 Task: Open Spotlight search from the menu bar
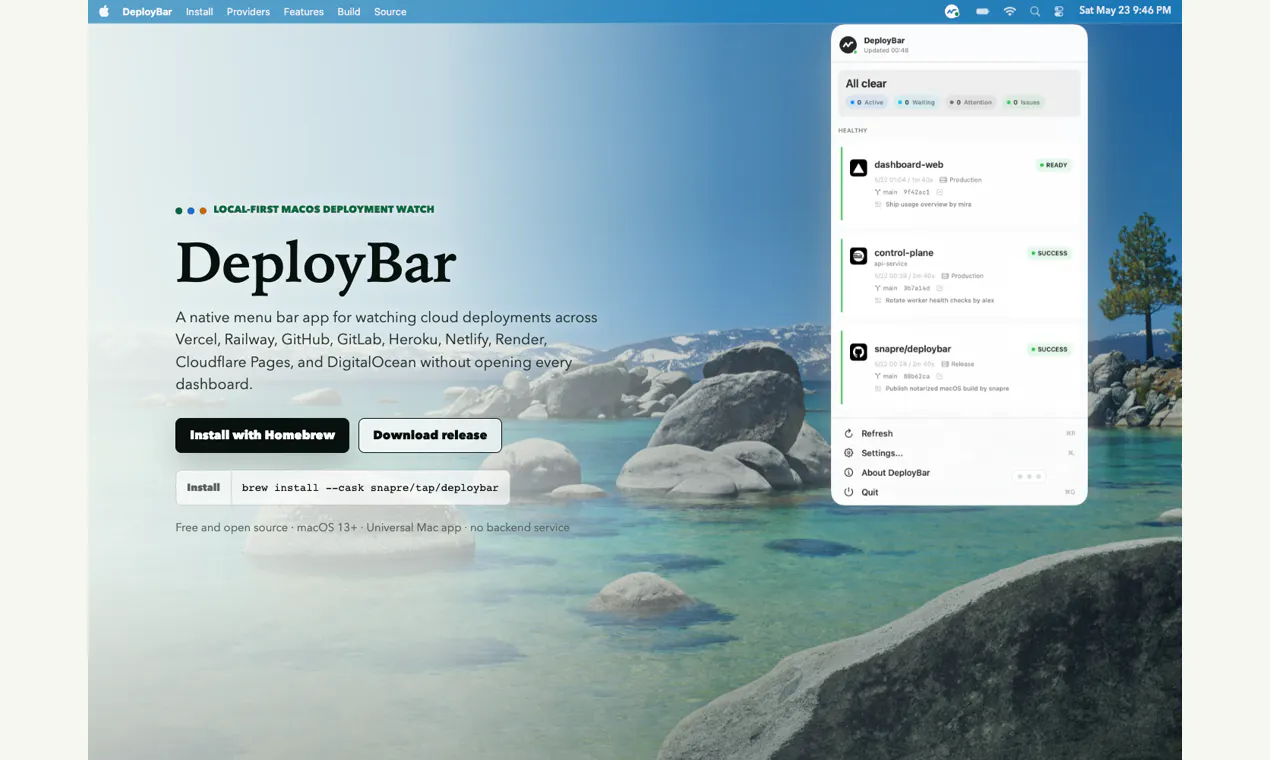[x=1035, y=11]
